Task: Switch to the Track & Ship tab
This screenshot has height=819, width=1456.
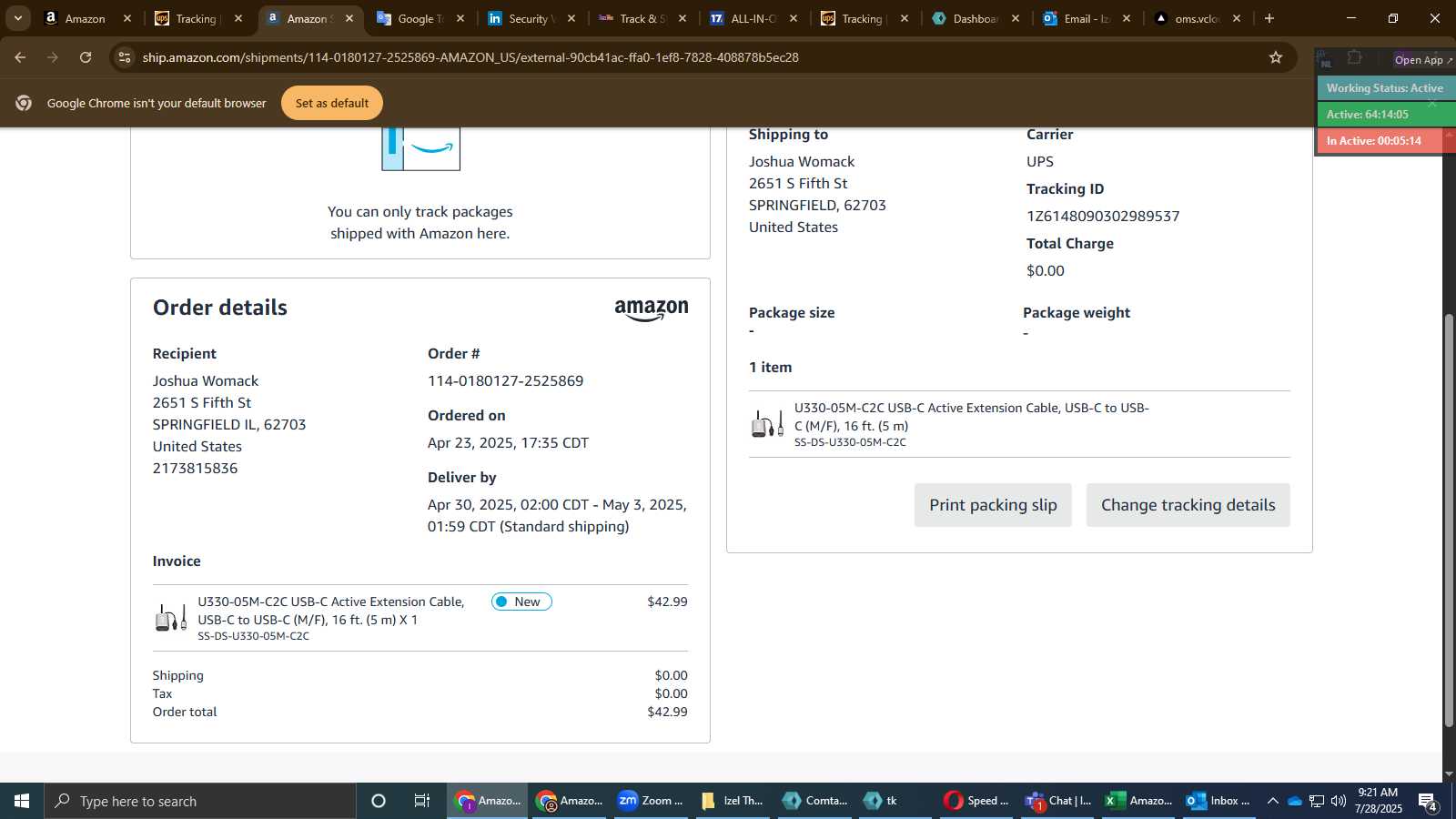Action: (x=642, y=18)
